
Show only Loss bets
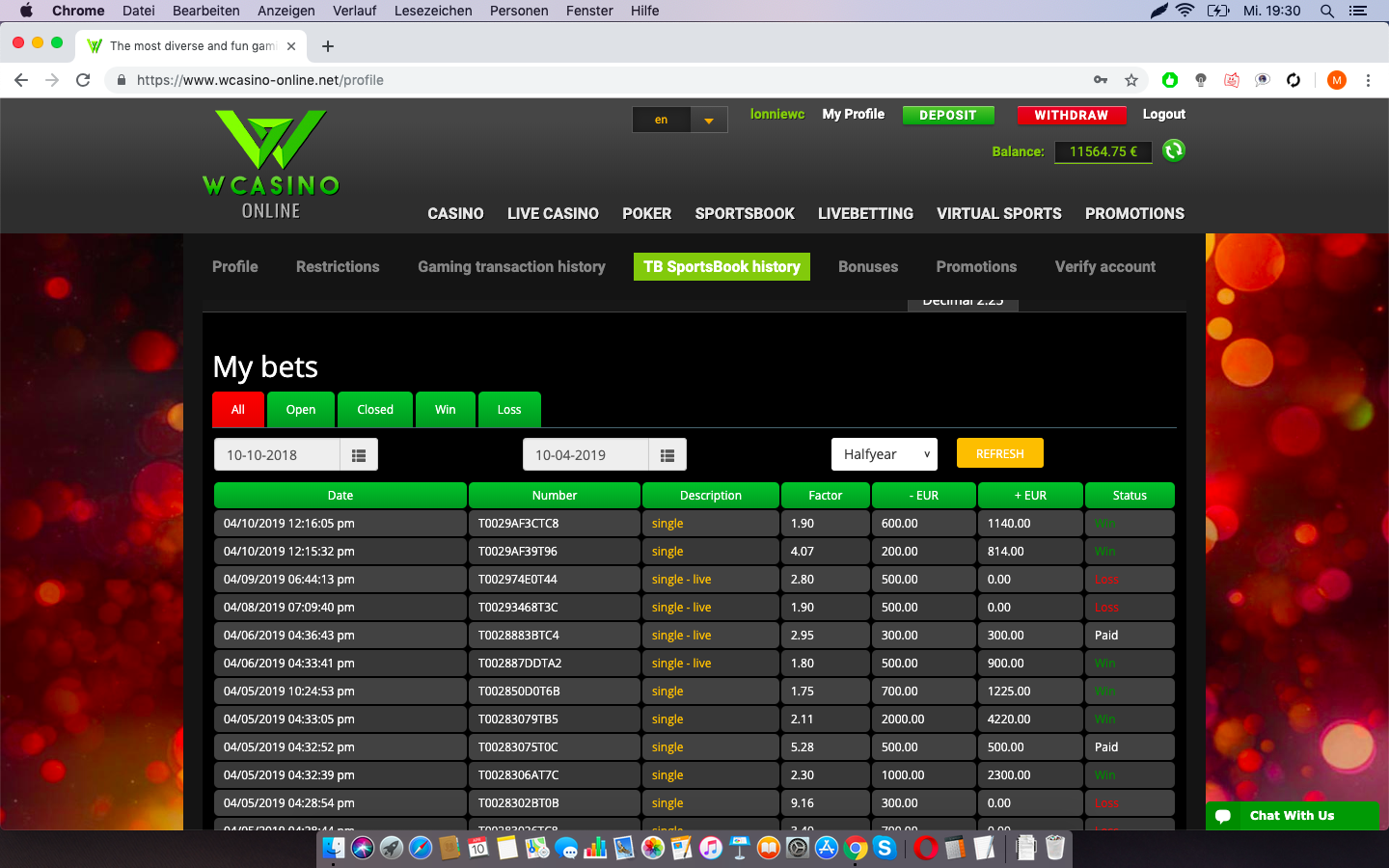509,410
